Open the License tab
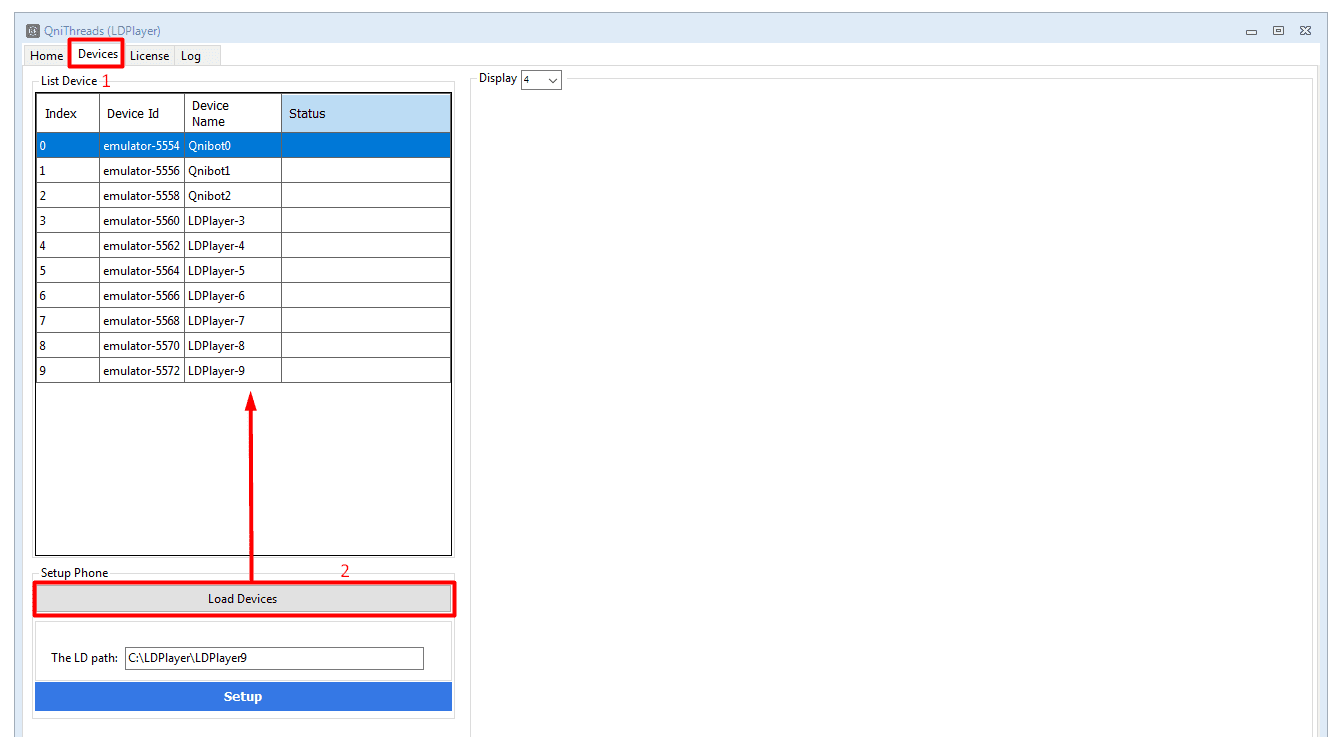This screenshot has width=1340, height=737. coord(149,56)
